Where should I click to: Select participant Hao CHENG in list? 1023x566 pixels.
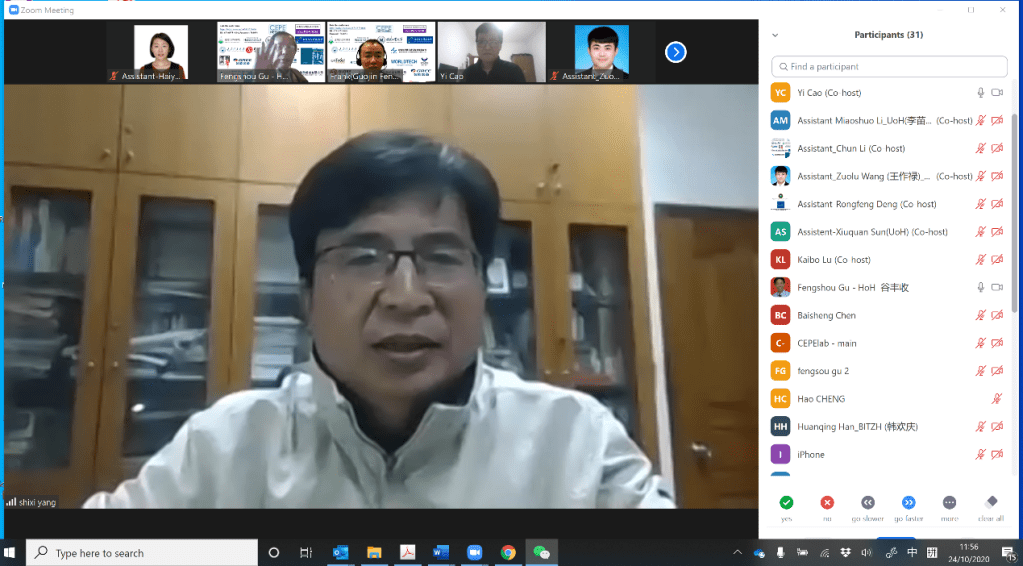pyautogui.click(x=820, y=399)
